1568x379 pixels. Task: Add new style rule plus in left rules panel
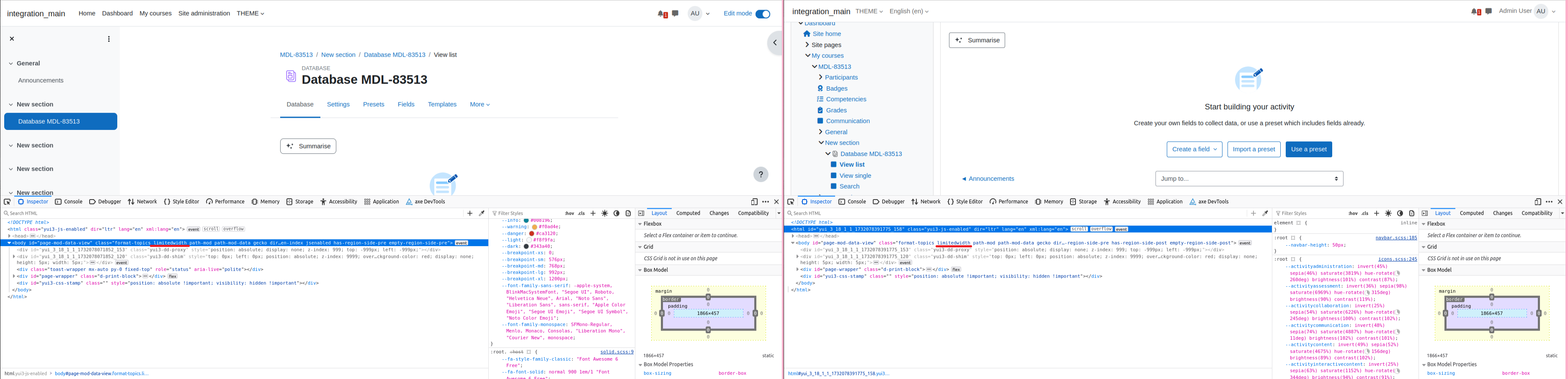click(593, 213)
